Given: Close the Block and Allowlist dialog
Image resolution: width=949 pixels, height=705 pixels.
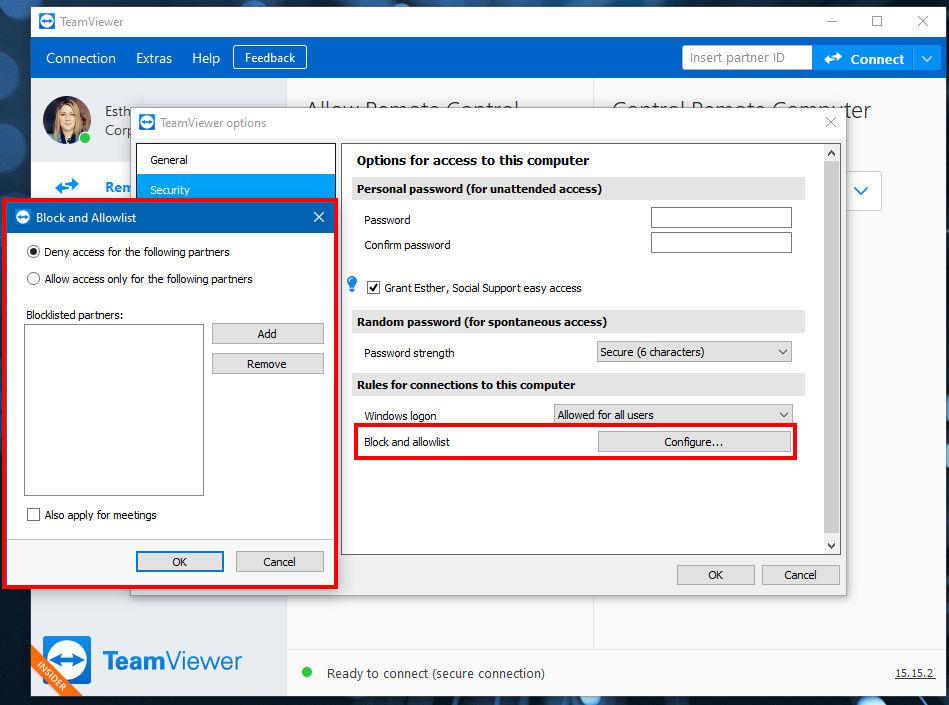Looking at the screenshot, I should (x=319, y=217).
